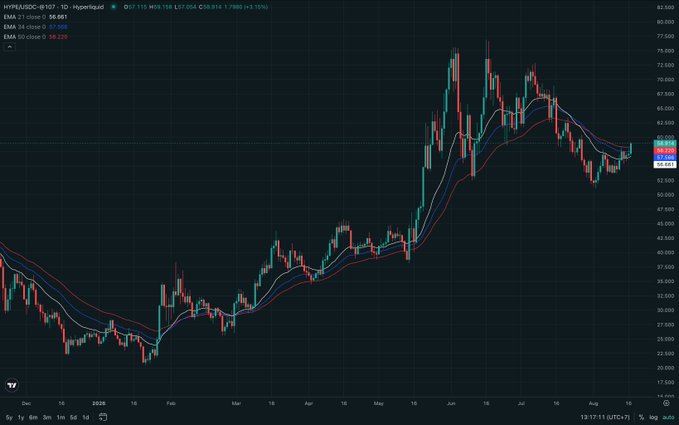
Task: Click the 50.000 price axis label
Action: [665, 195]
